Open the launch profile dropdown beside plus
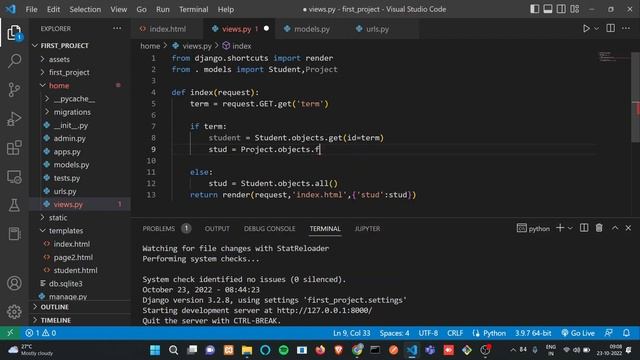 click(x=570, y=228)
